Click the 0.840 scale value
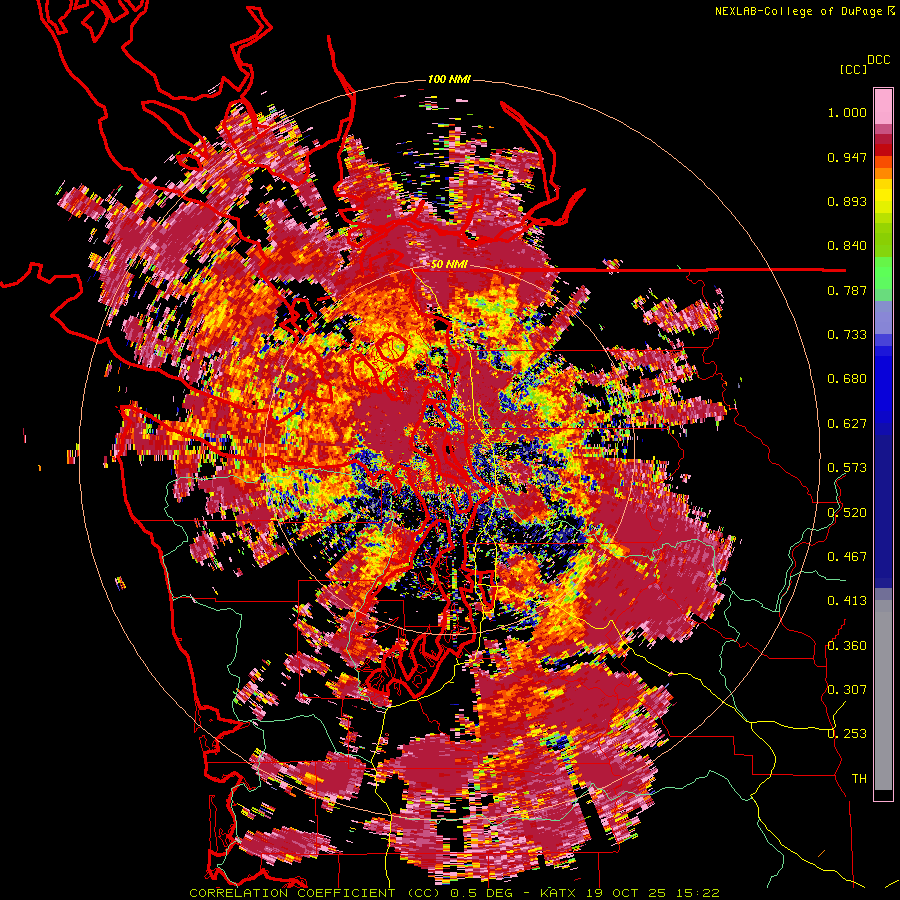This screenshot has width=900, height=900. (x=847, y=246)
